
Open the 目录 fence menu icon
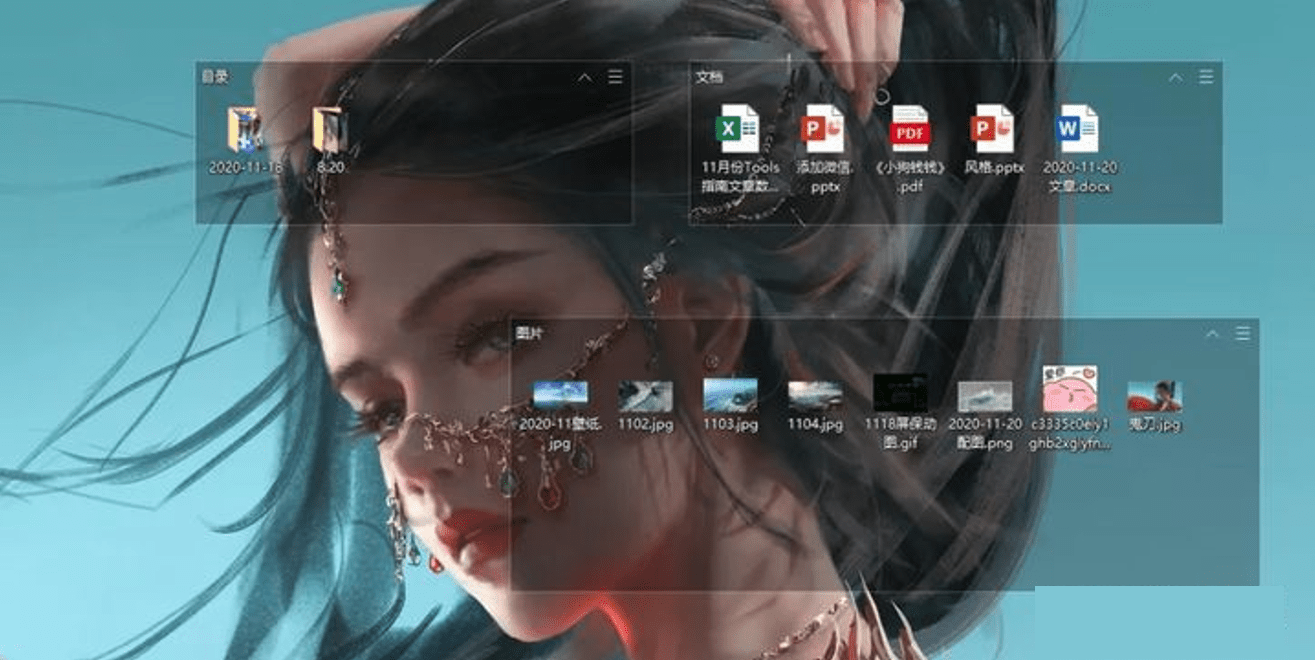[616, 77]
